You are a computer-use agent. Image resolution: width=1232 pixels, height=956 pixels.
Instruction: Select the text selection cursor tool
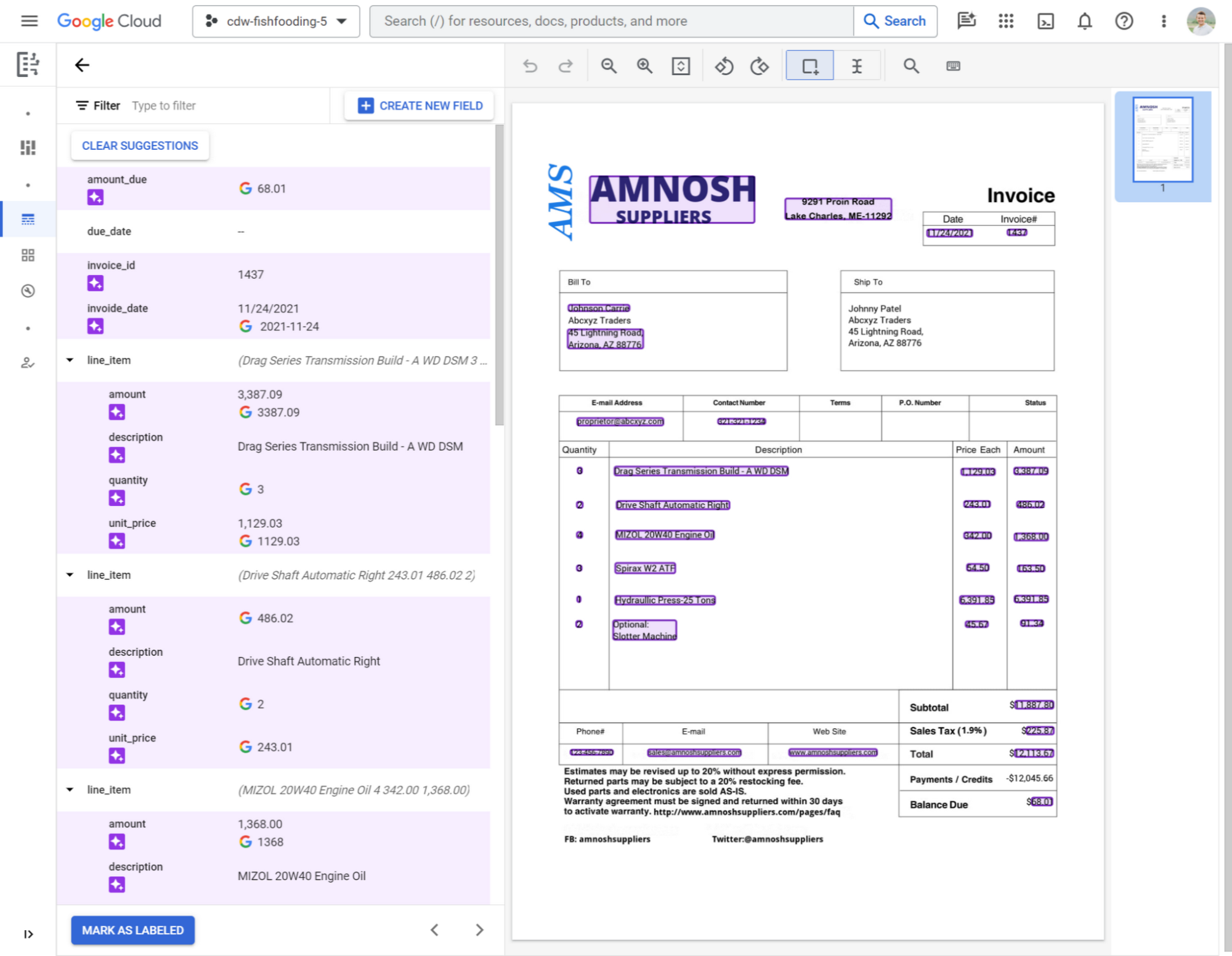click(x=856, y=66)
